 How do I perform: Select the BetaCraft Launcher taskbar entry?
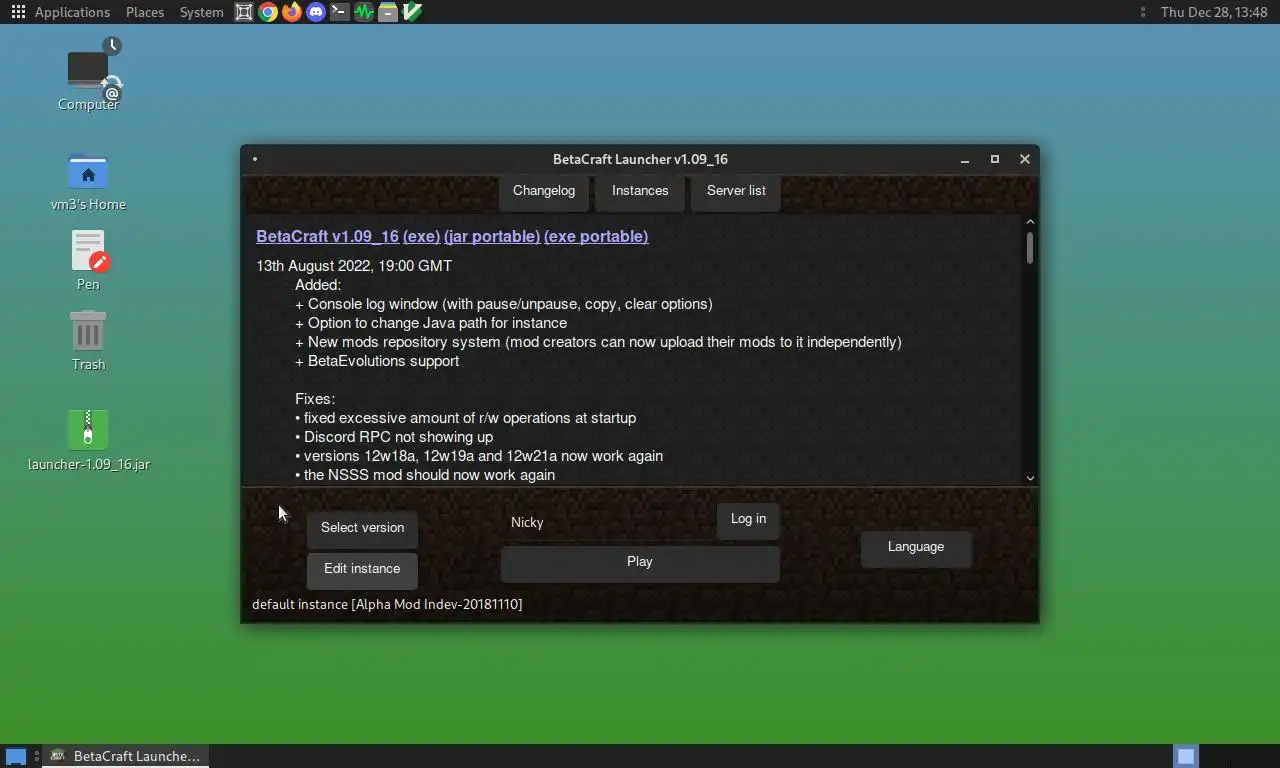coord(126,756)
